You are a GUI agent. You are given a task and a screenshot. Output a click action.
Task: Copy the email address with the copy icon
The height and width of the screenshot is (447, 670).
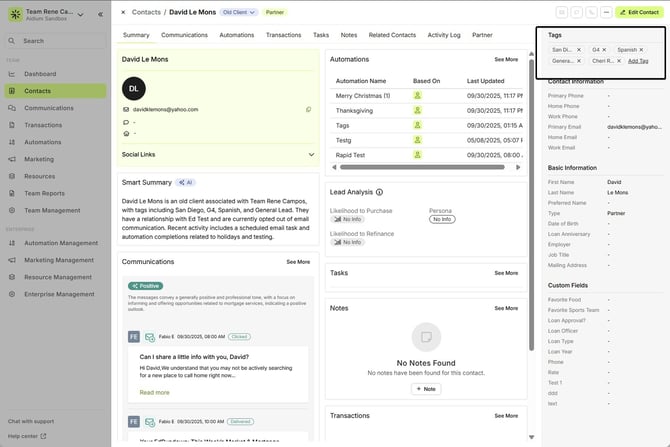(308, 109)
